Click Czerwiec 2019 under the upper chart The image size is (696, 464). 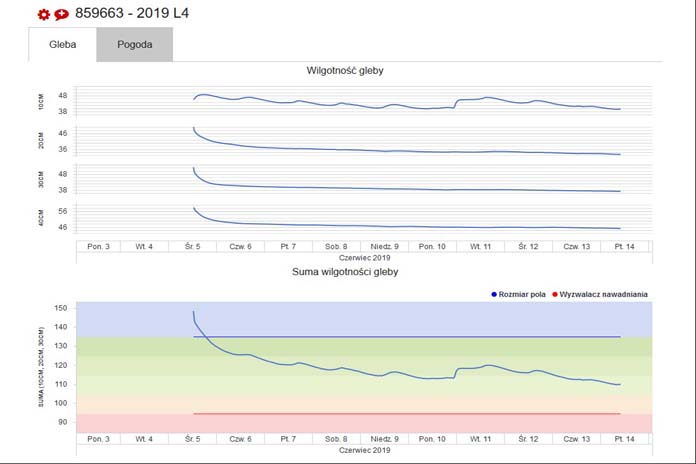click(x=364, y=258)
